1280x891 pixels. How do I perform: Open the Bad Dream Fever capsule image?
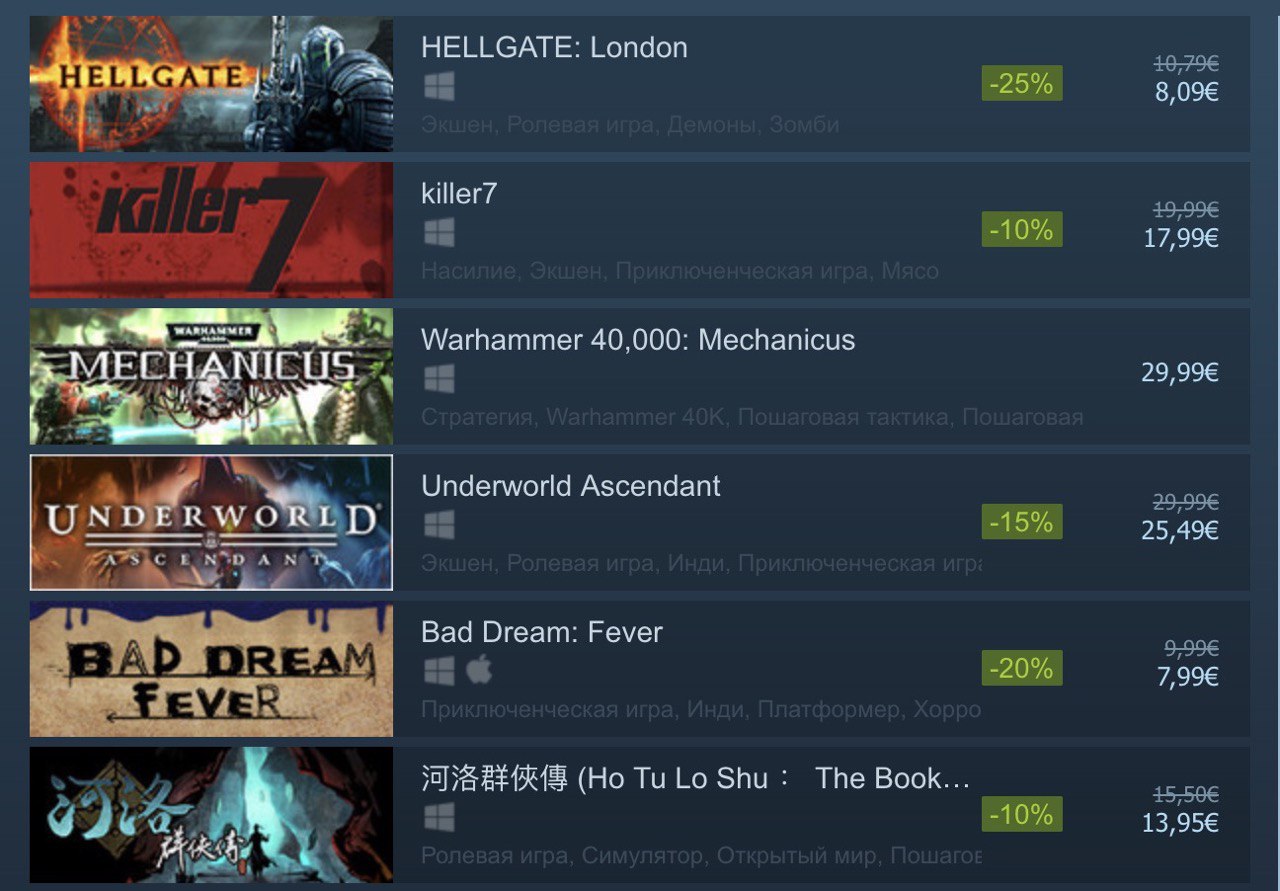(211, 668)
